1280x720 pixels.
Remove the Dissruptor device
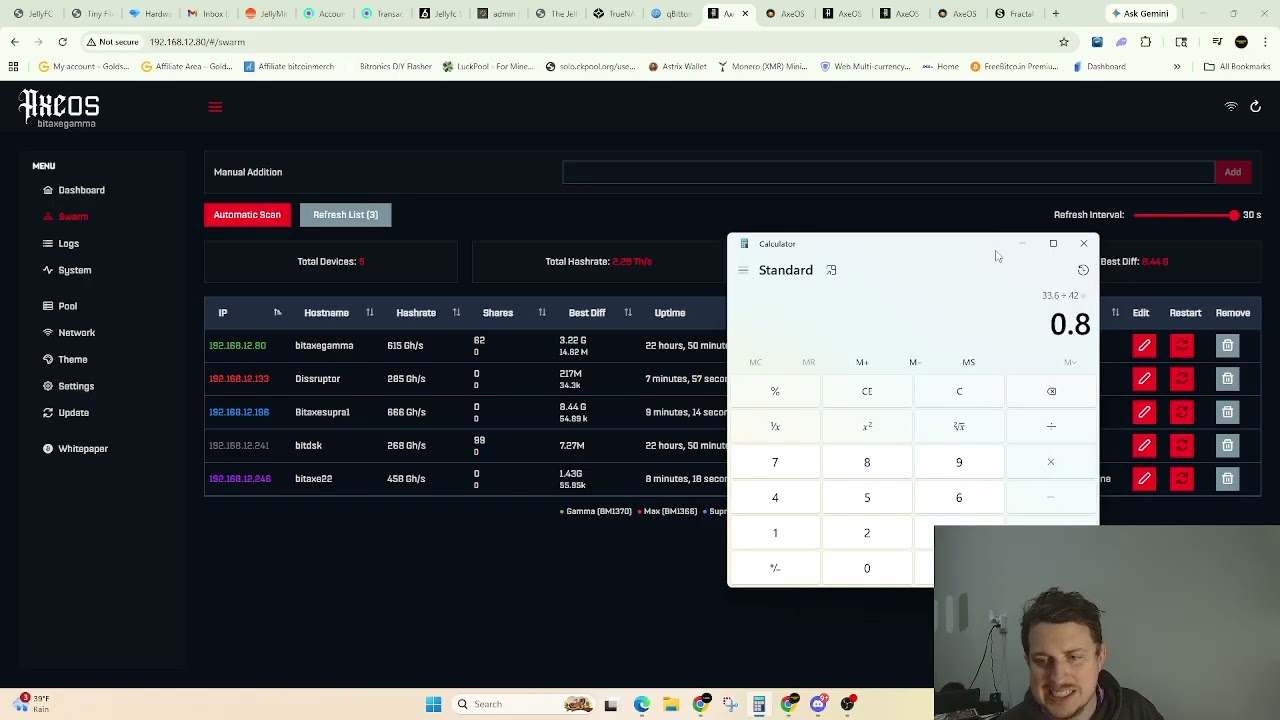click(1227, 379)
